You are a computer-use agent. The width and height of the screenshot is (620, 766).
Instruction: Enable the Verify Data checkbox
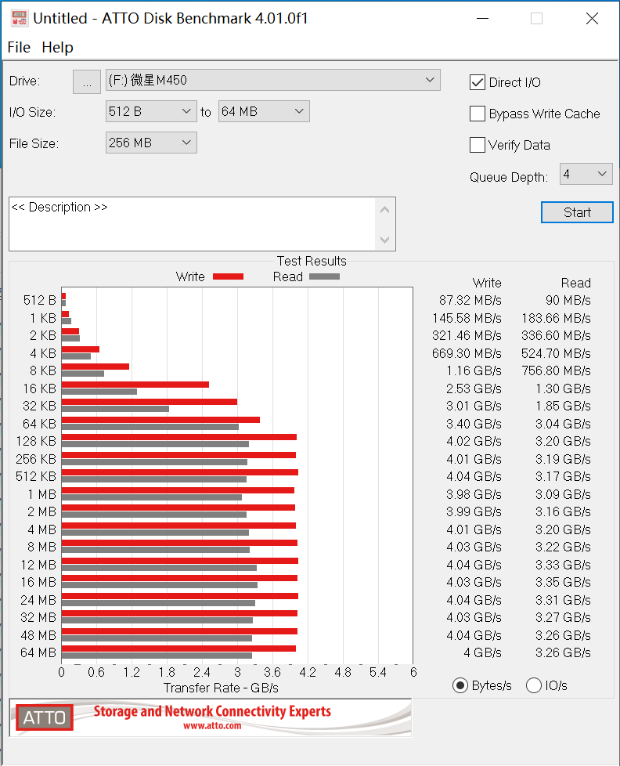pyautogui.click(x=477, y=145)
